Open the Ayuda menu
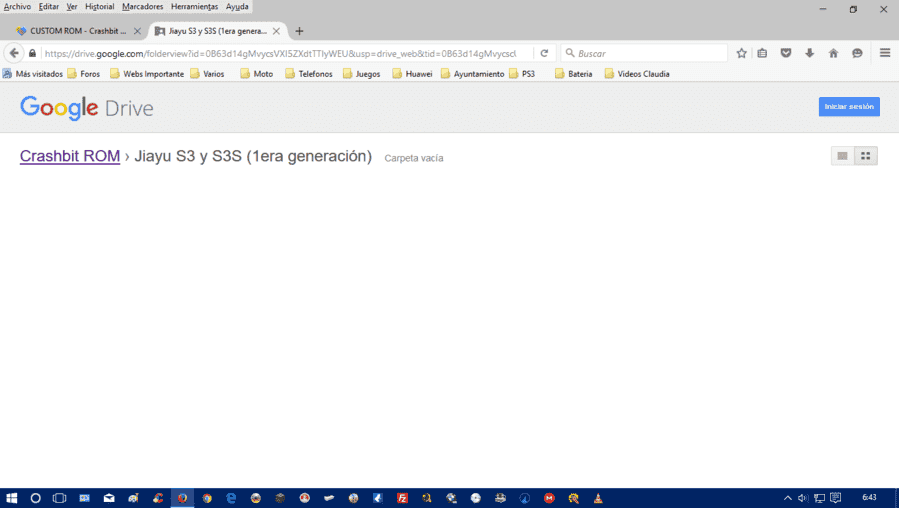The image size is (899, 508). click(x=237, y=6)
